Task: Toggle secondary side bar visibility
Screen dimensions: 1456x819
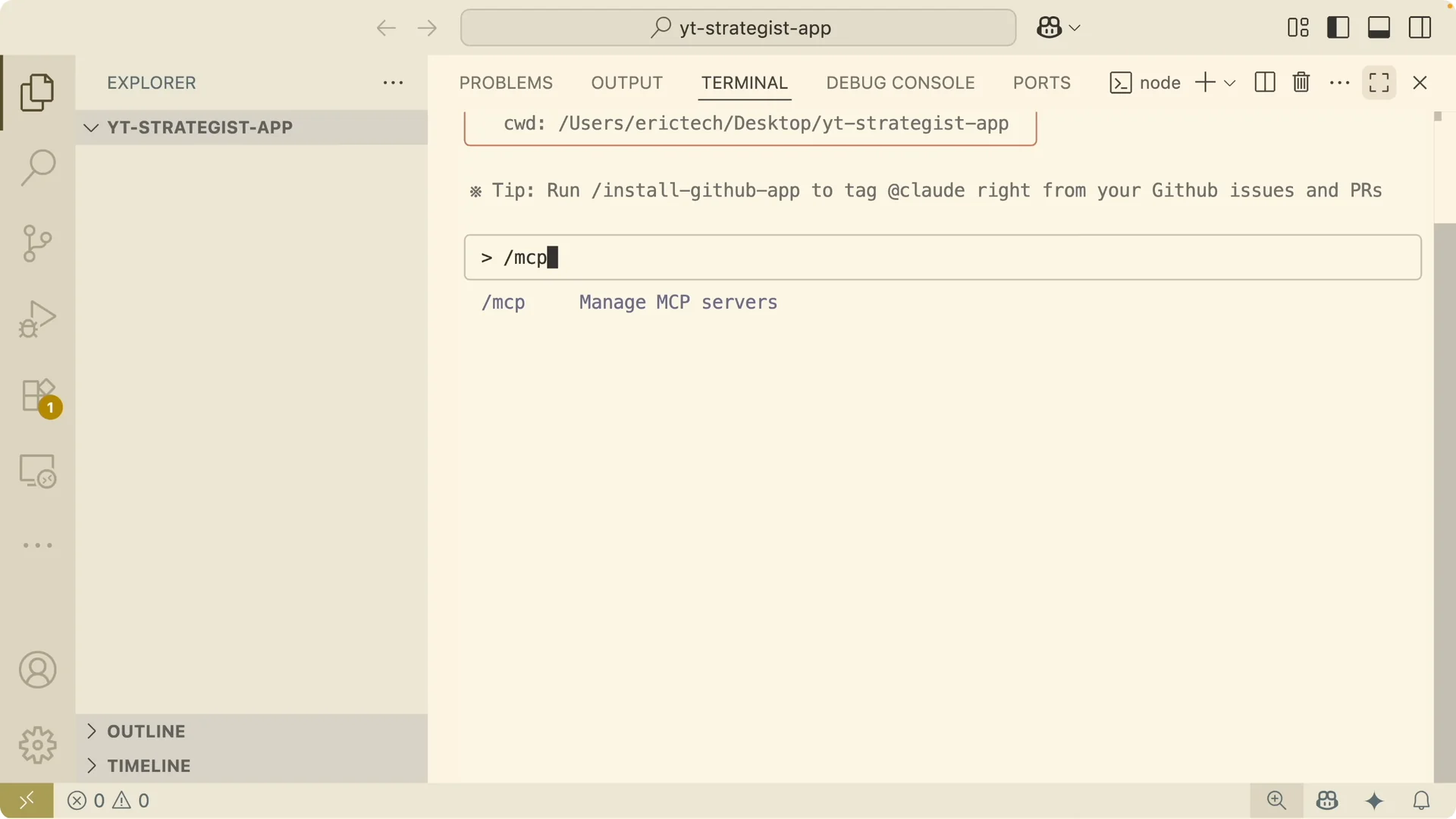Action: click(x=1420, y=28)
